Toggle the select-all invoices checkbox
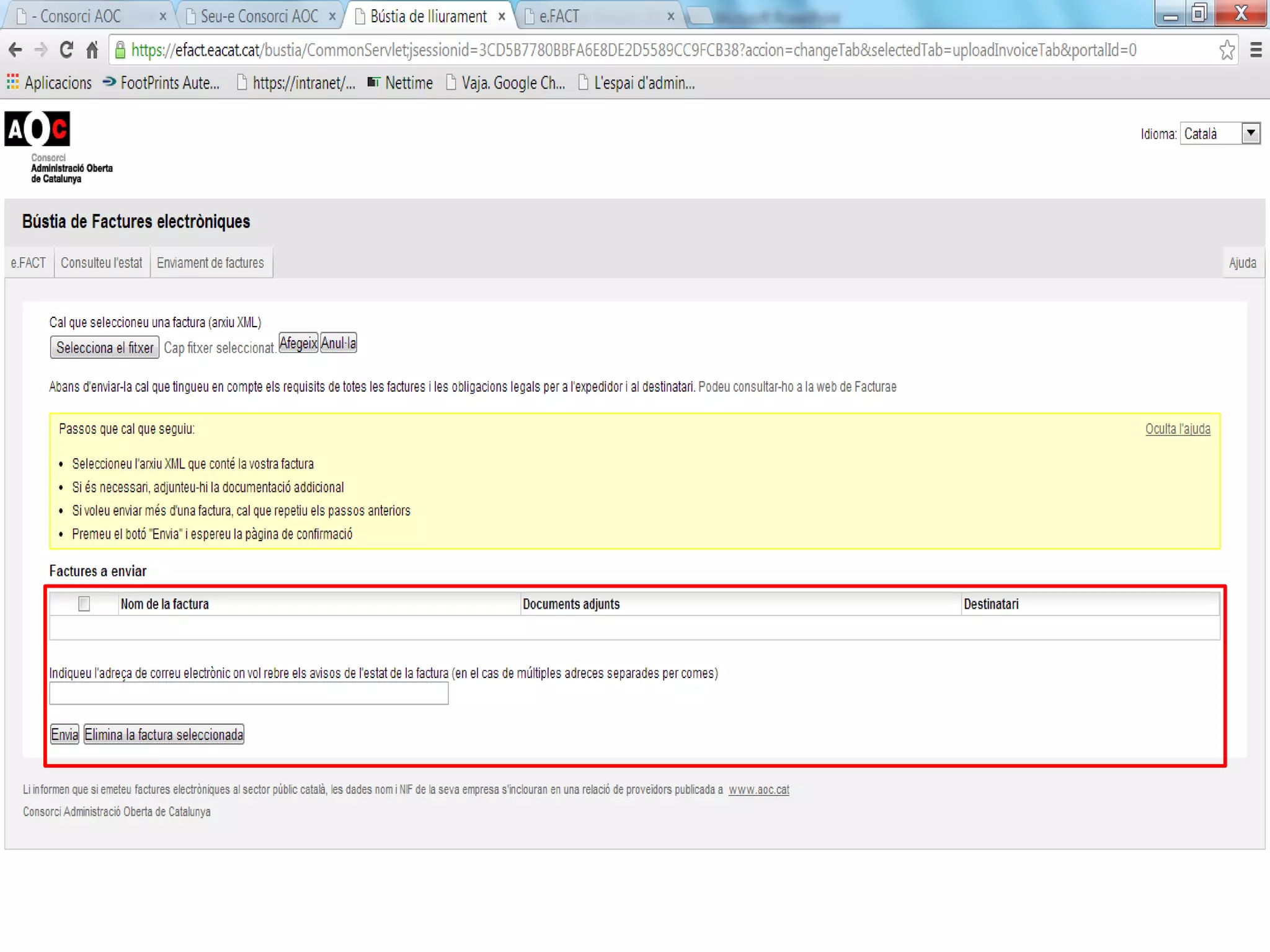Viewport: 1270px width, 952px height. (84, 604)
